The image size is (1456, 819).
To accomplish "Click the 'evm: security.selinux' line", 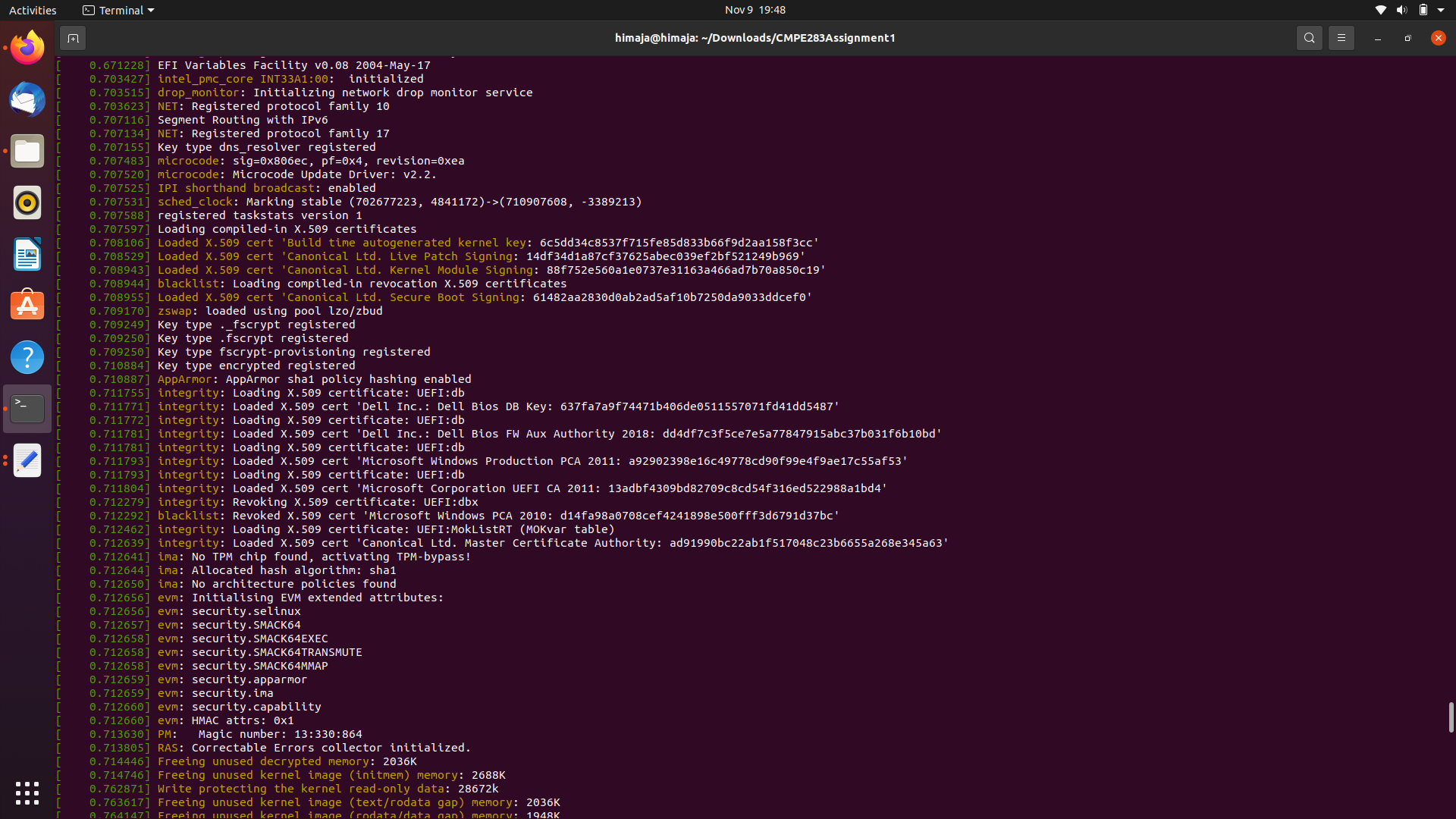I will pyautogui.click(x=229, y=611).
